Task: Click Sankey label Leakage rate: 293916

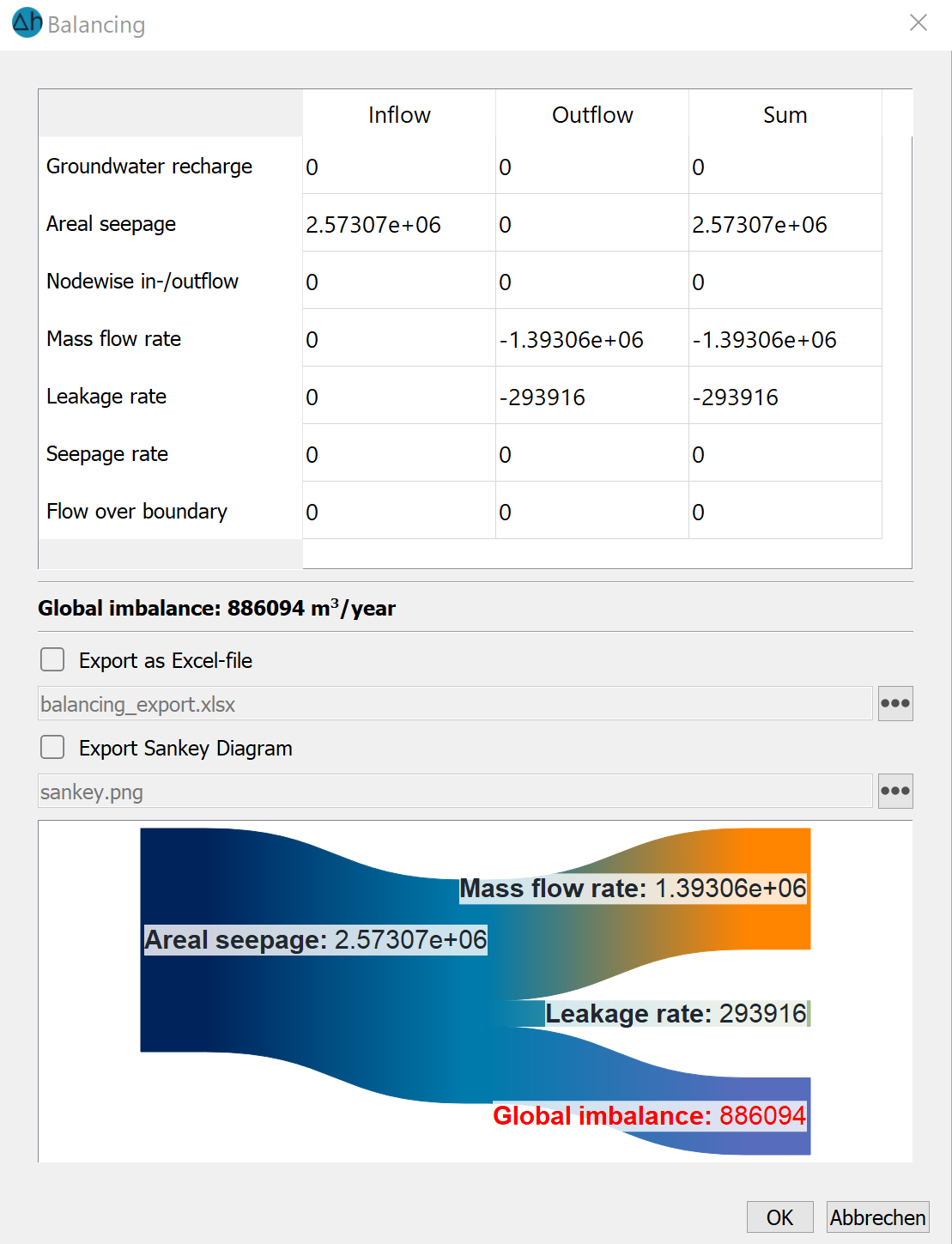Action: pos(676,1014)
